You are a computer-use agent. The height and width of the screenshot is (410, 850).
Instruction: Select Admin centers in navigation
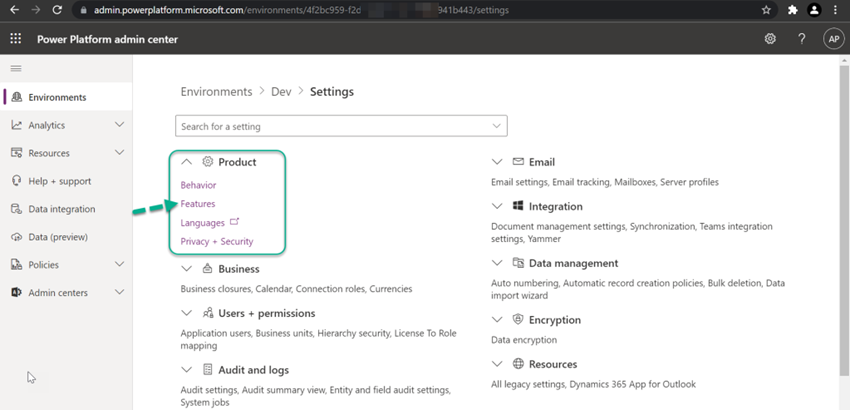click(66, 292)
